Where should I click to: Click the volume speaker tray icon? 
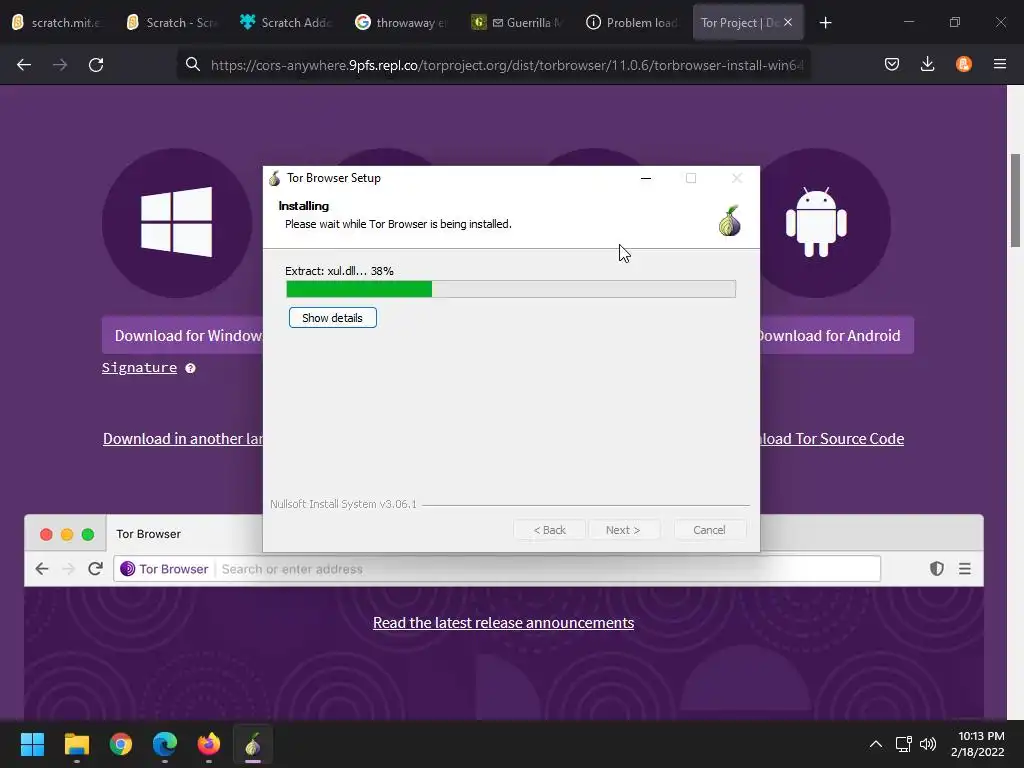pyautogui.click(x=927, y=744)
